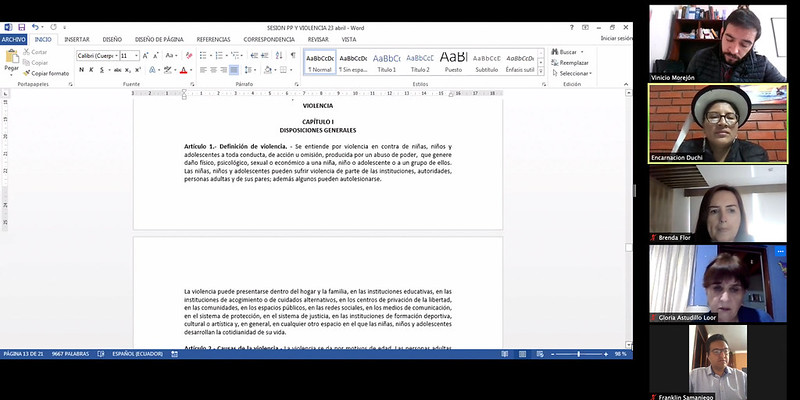
Task: Apply the text highlight color
Action: (x=167, y=70)
